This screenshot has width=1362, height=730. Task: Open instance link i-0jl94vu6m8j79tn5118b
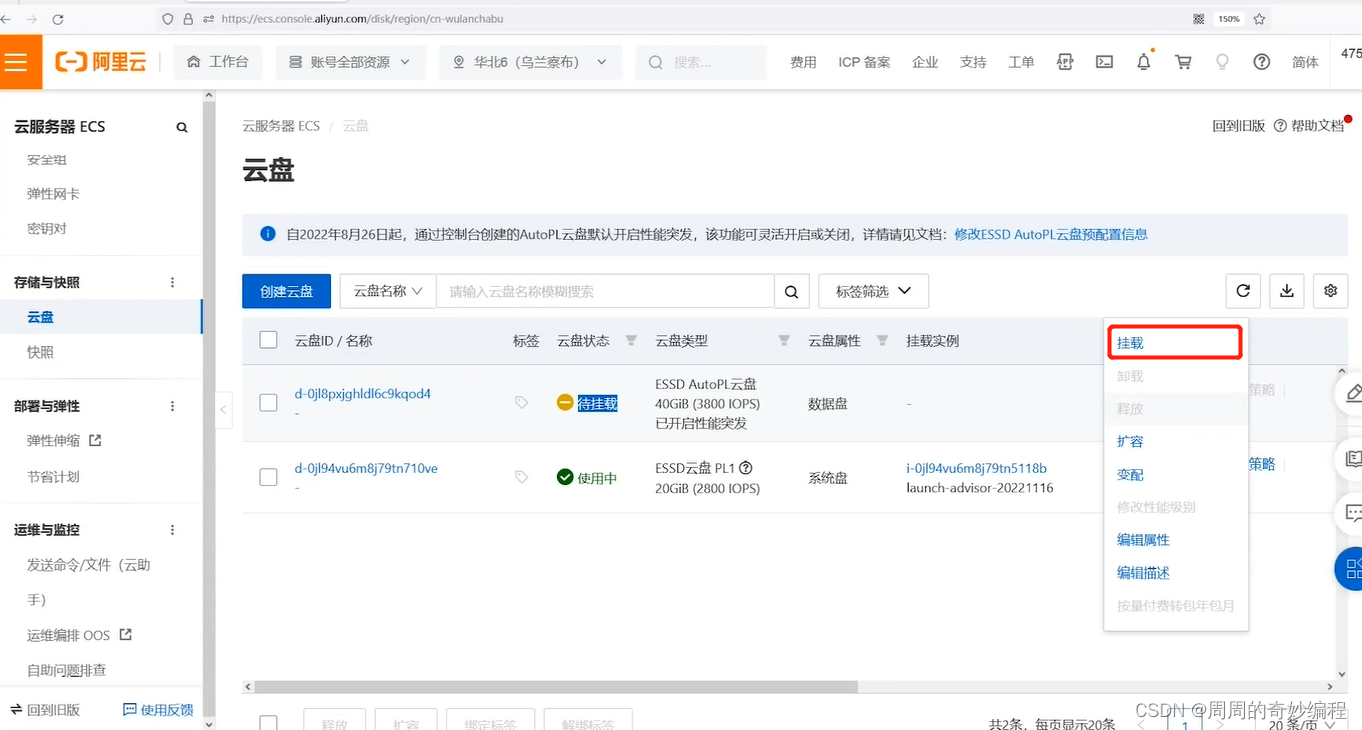pos(976,468)
